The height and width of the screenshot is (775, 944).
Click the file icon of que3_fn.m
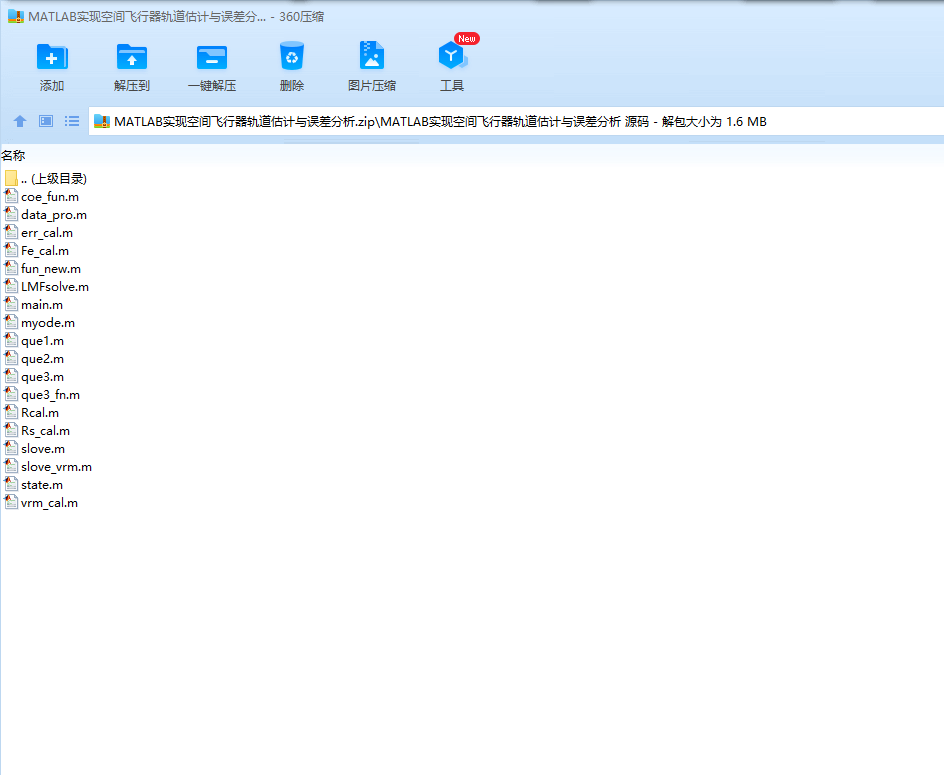coord(11,394)
